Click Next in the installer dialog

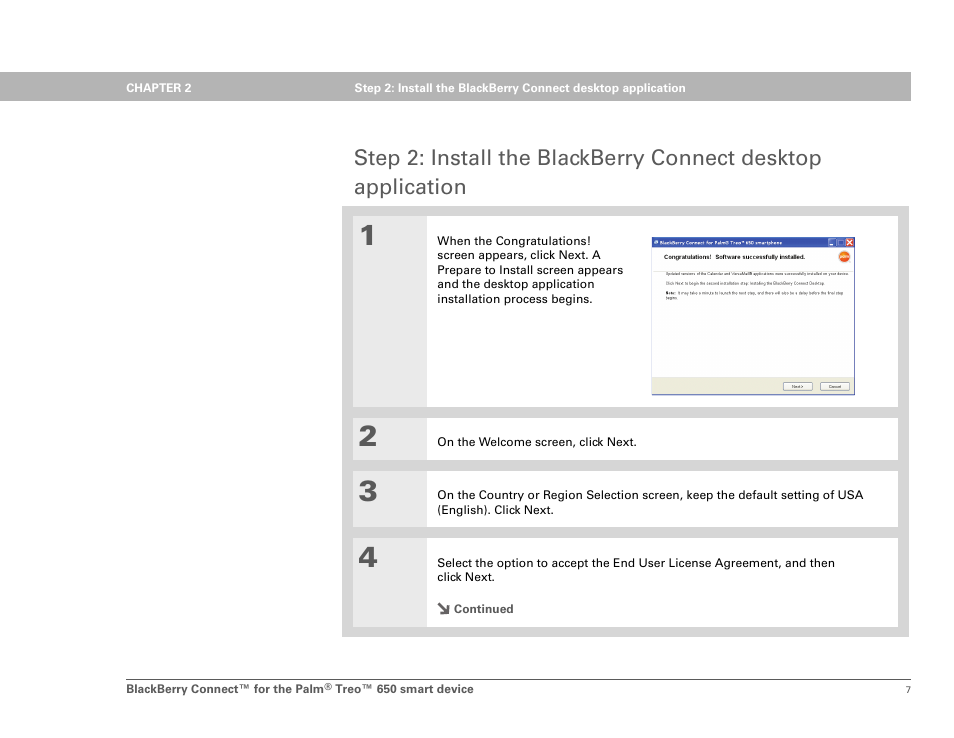pyautogui.click(x=797, y=386)
